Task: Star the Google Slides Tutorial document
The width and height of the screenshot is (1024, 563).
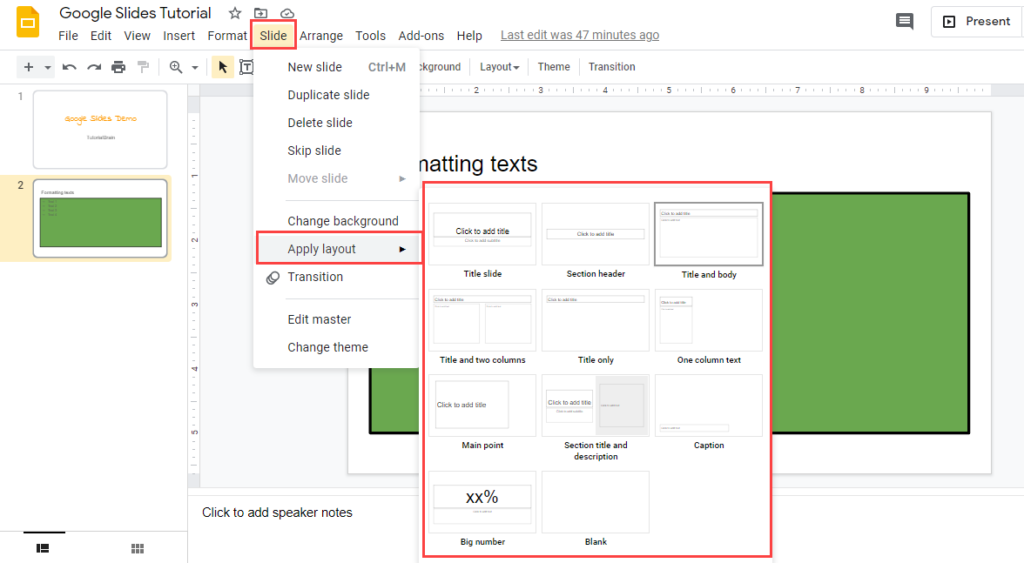Action: pos(235,13)
